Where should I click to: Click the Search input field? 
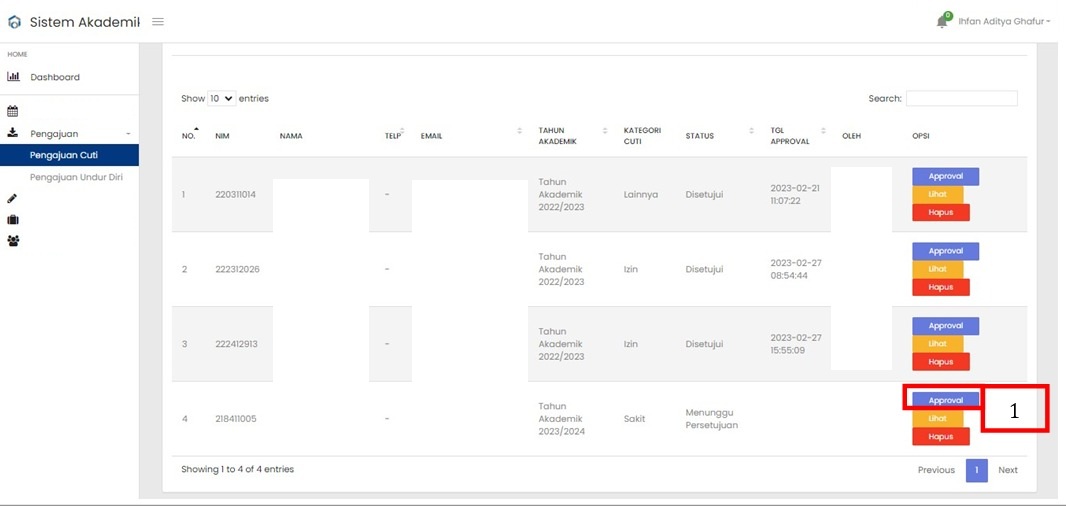pos(961,99)
